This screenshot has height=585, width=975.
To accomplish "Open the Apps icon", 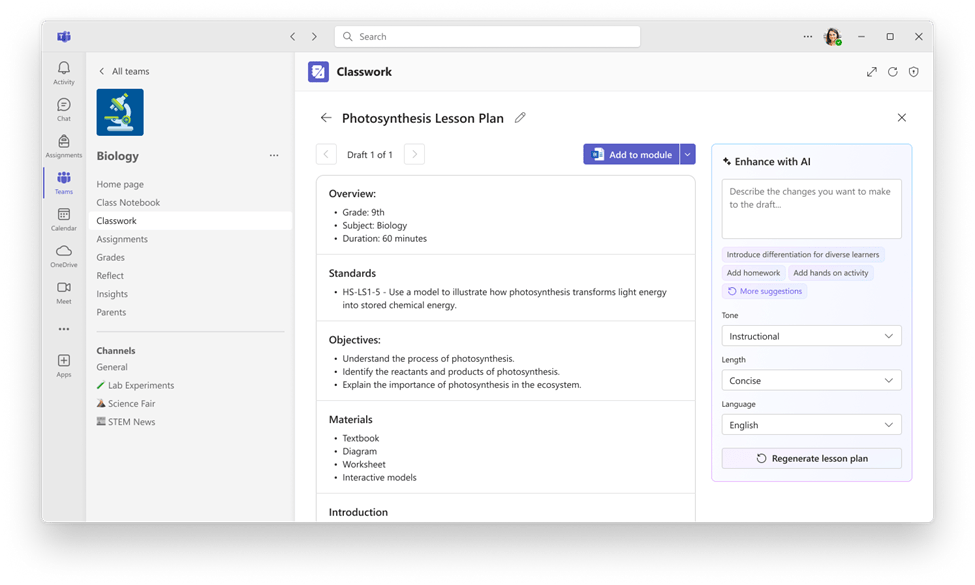I will tap(63, 362).
